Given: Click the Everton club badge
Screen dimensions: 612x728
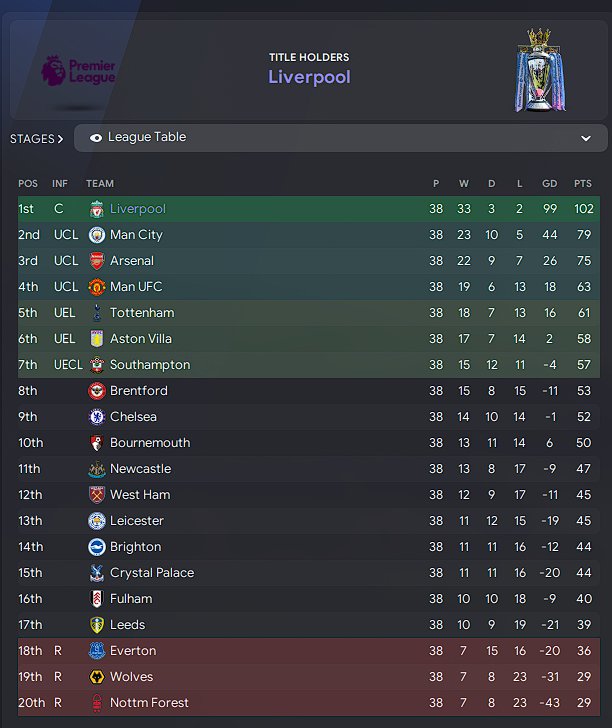Looking at the screenshot, I should [x=96, y=651].
